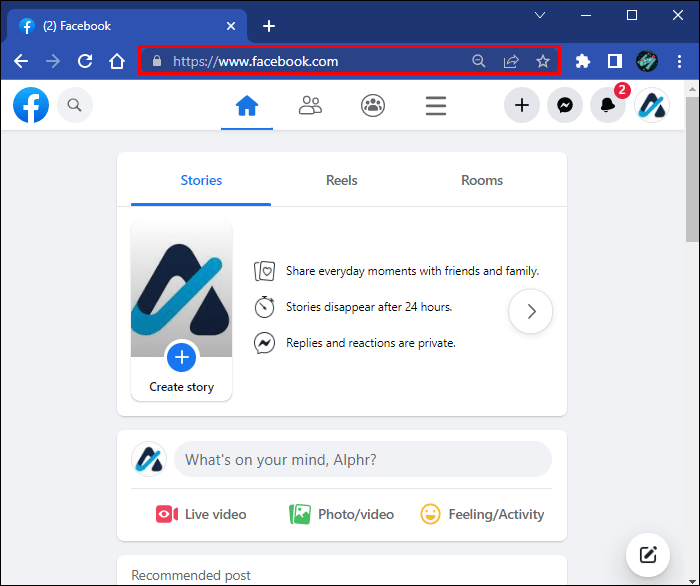This screenshot has height=586, width=700.
Task: Open the Chrome profile avatar
Action: tap(647, 61)
